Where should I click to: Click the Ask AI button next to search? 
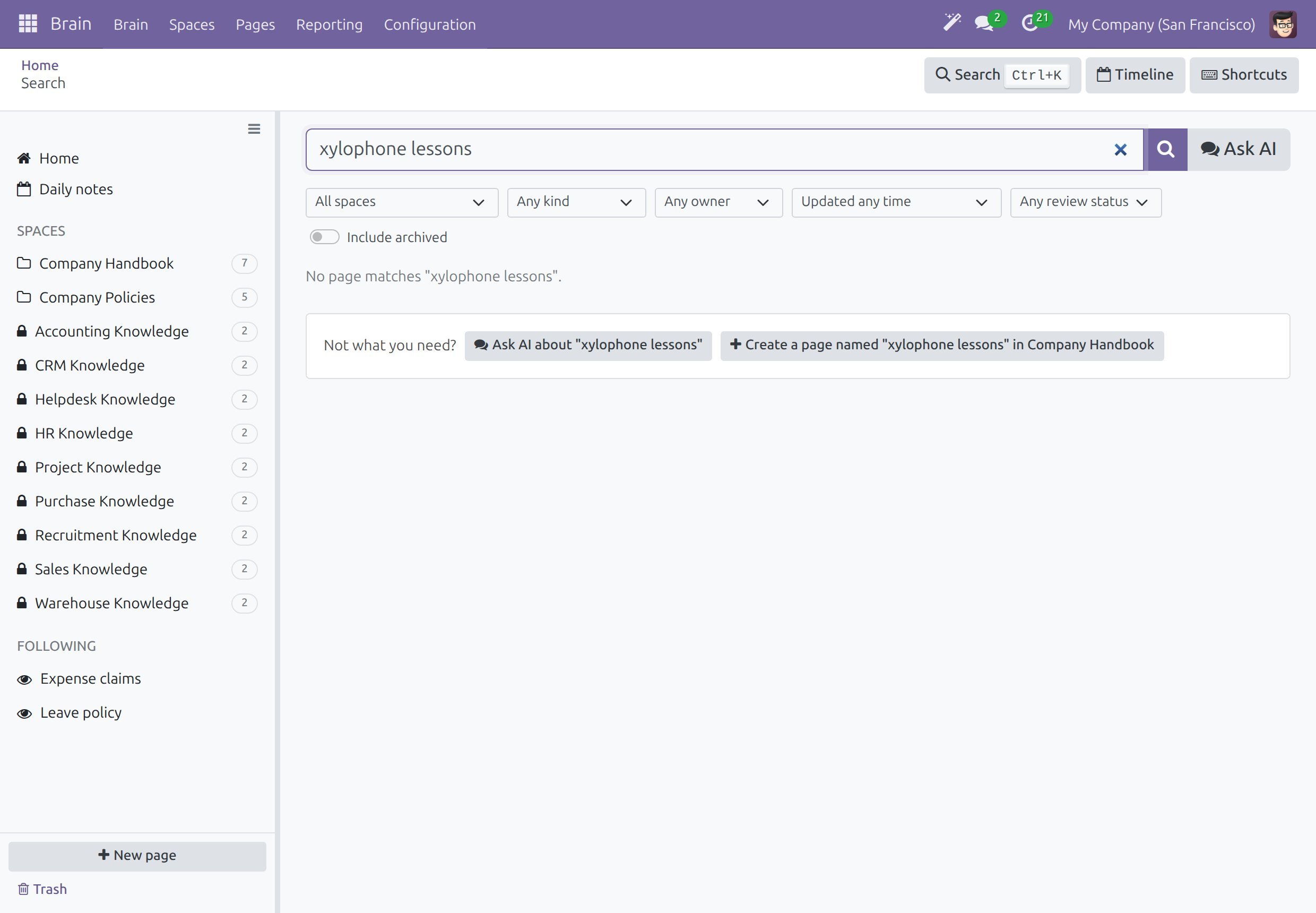[1239, 149]
